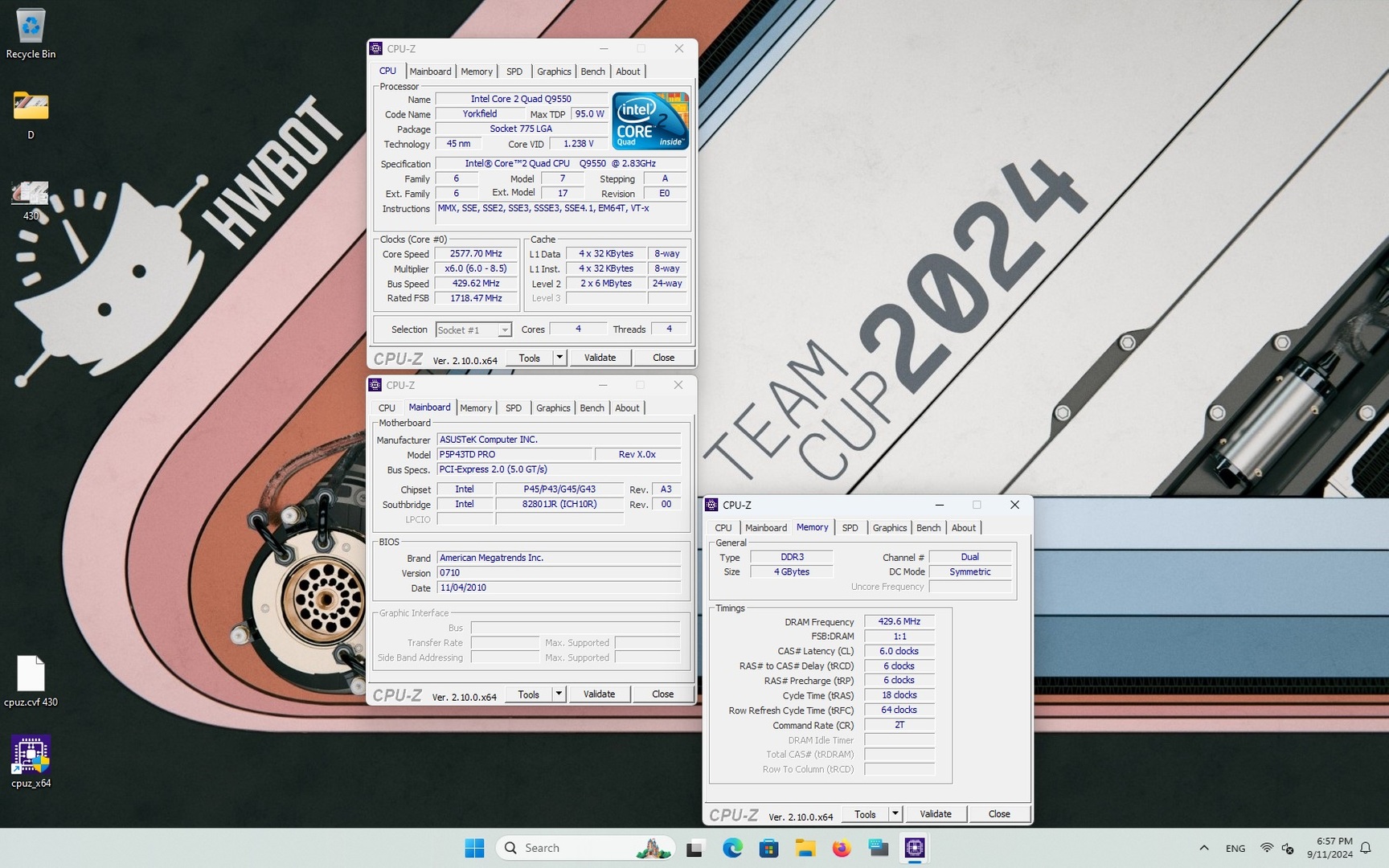Open the volume tray icon
This screenshot has height=868, width=1389.
(1288, 848)
